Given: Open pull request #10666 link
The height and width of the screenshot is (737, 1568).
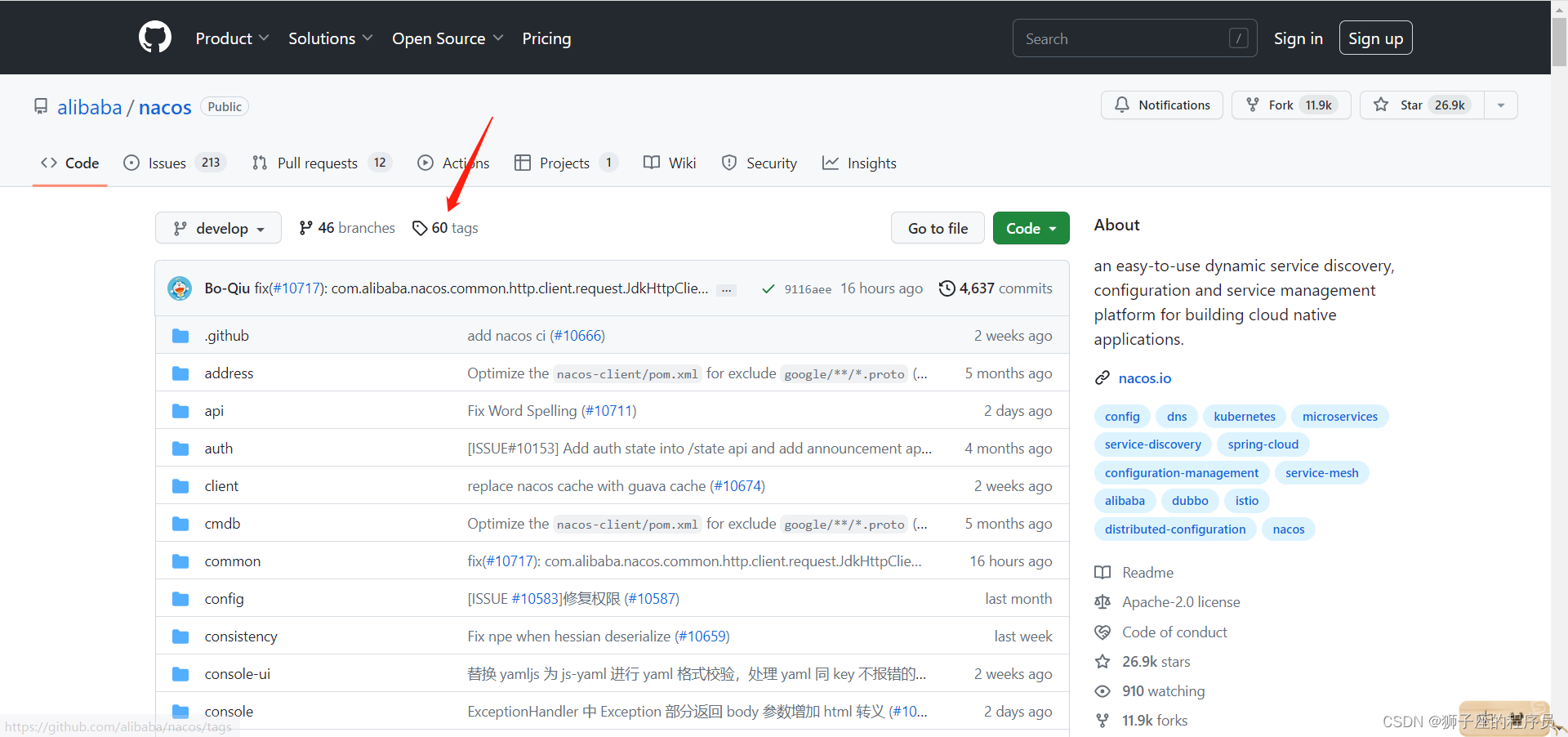Looking at the screenshot, I should 577,336.
